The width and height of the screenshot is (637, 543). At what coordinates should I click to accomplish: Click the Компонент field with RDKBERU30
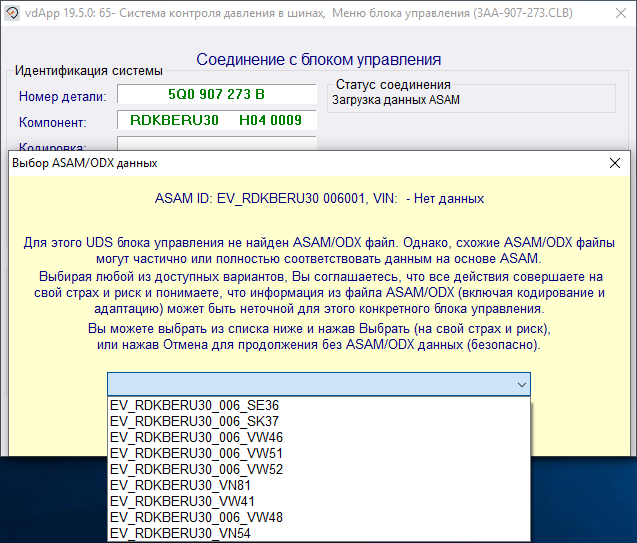click(217, 121)
